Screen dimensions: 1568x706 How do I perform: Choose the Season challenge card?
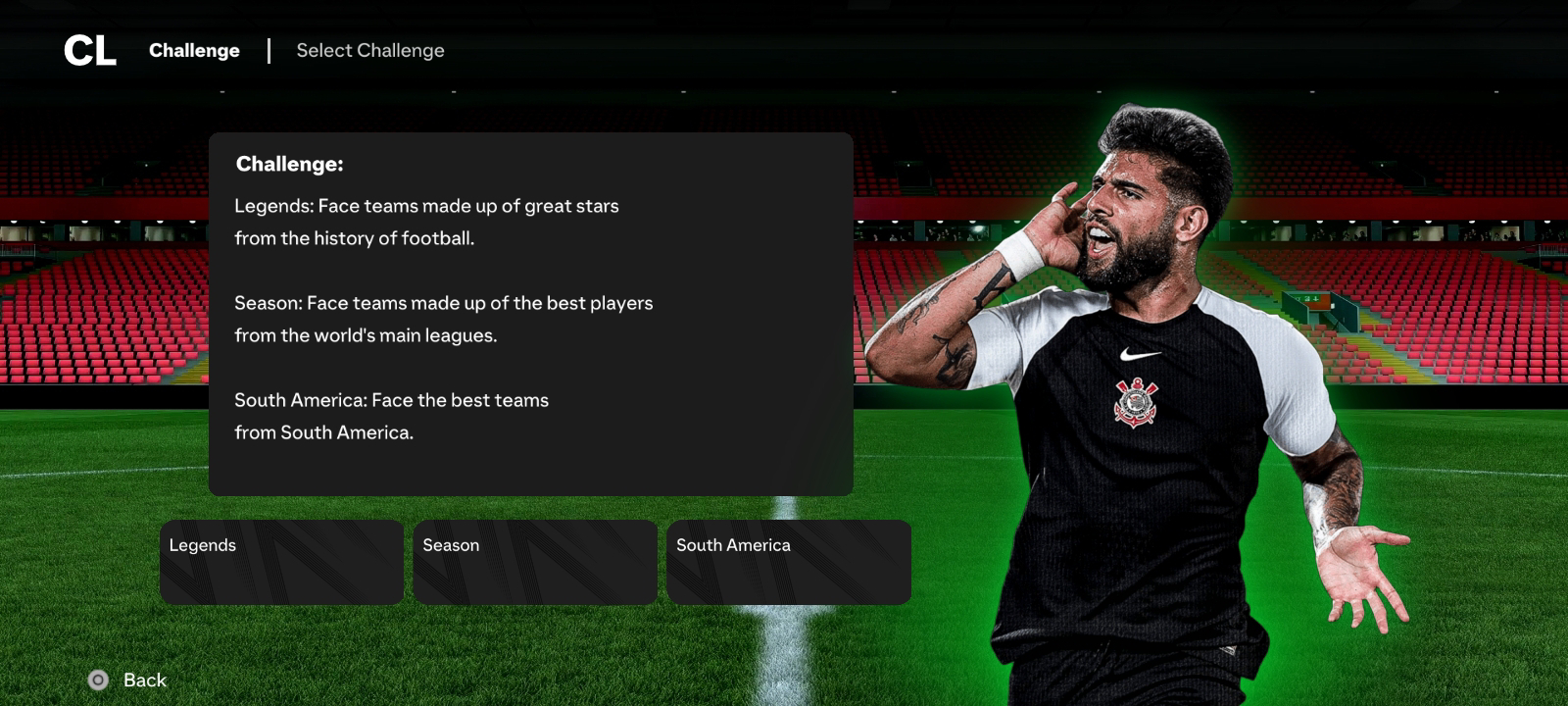click(x=535, y=562)
